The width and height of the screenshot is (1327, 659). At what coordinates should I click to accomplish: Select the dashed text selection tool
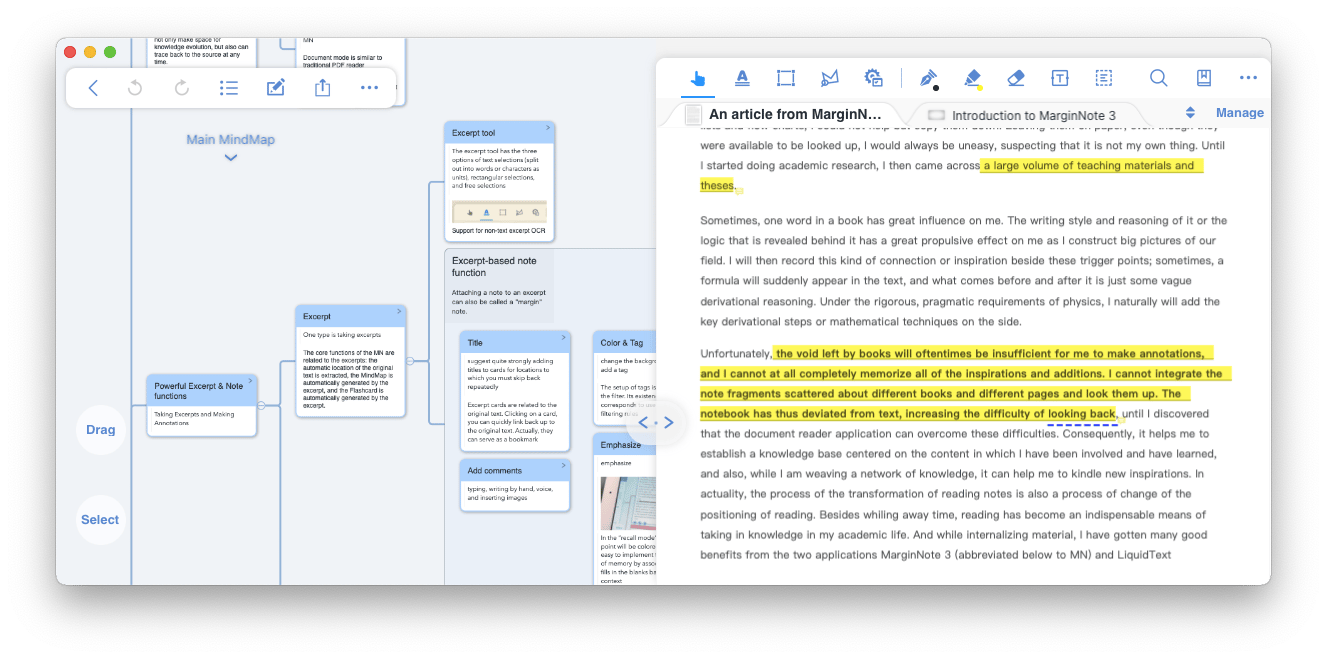click(x=1104, y=78)
